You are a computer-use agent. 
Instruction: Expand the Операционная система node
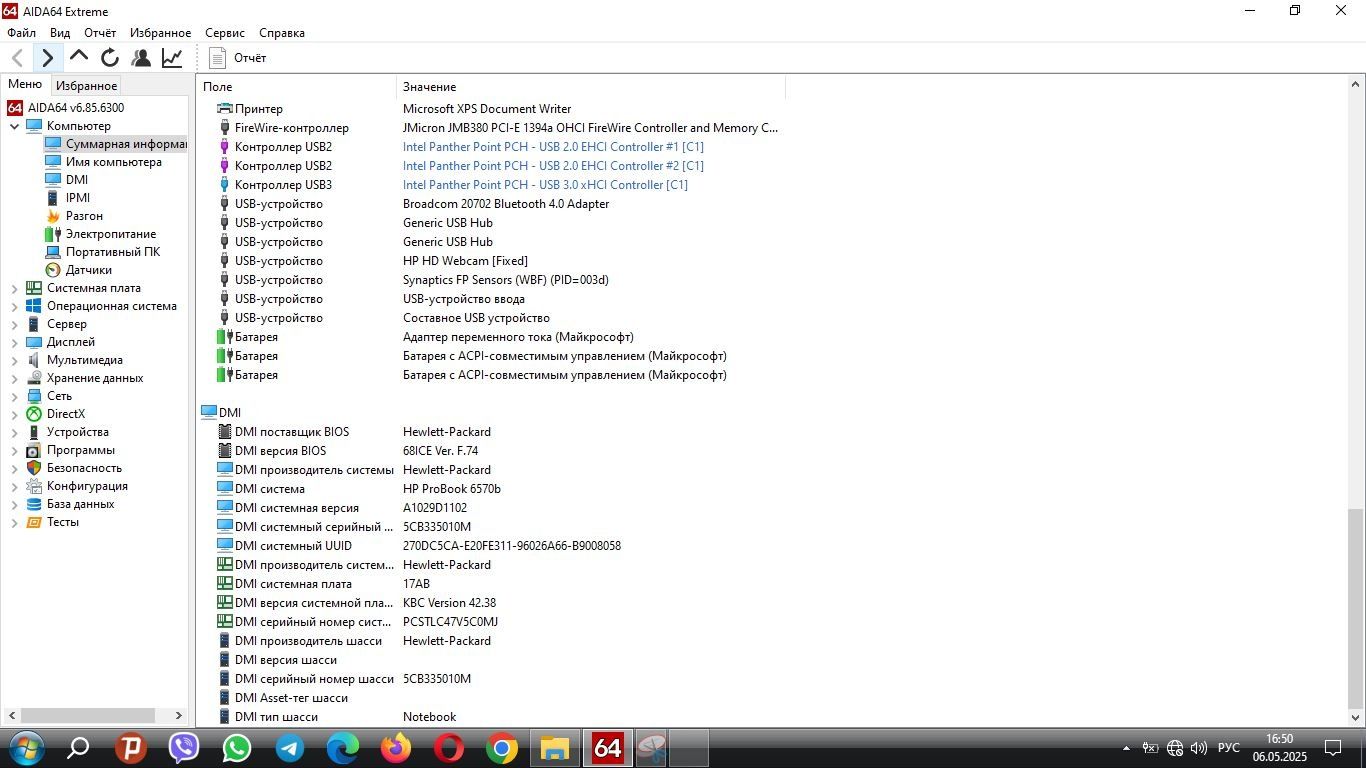pos(15,306)
